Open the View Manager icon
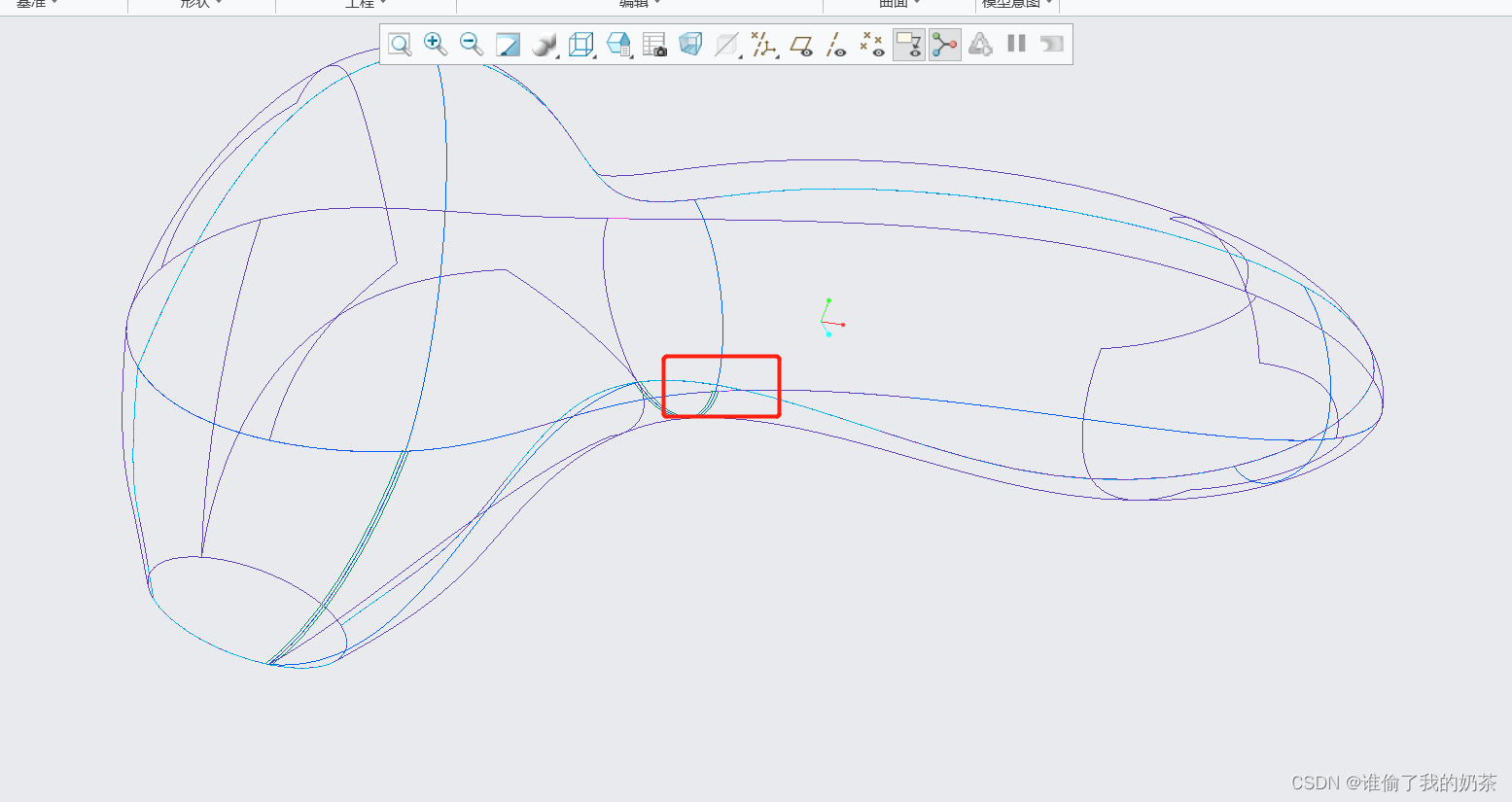This screenshot has height=802, width=1512. point(617,45)
